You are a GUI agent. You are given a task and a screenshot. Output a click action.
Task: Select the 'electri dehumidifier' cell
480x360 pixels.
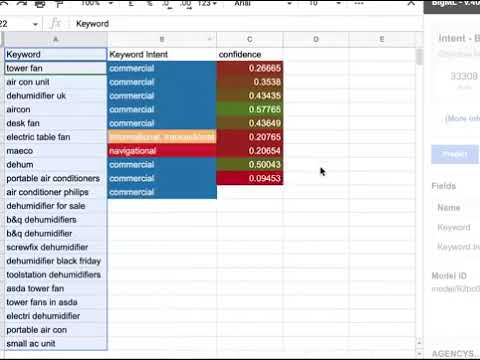click(x=55, y=316)
